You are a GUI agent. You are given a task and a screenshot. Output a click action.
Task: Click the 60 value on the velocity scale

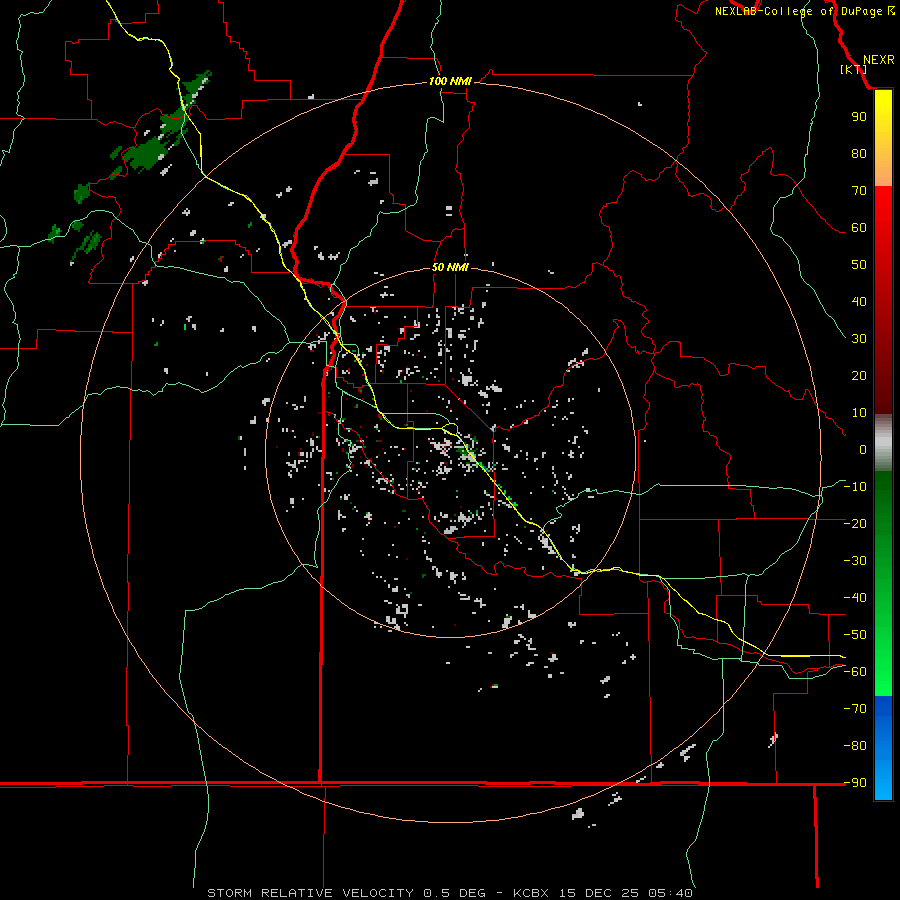click(x=859, y=227)
